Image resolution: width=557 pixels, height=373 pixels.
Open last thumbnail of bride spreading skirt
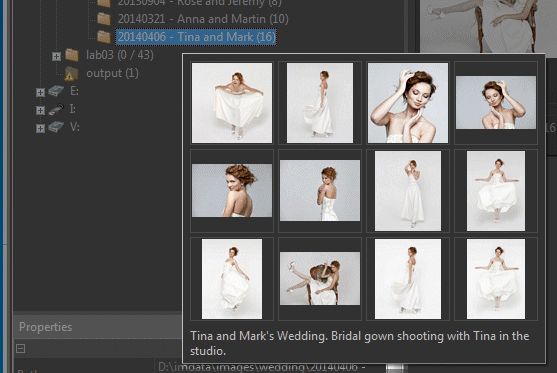[496, 279]
